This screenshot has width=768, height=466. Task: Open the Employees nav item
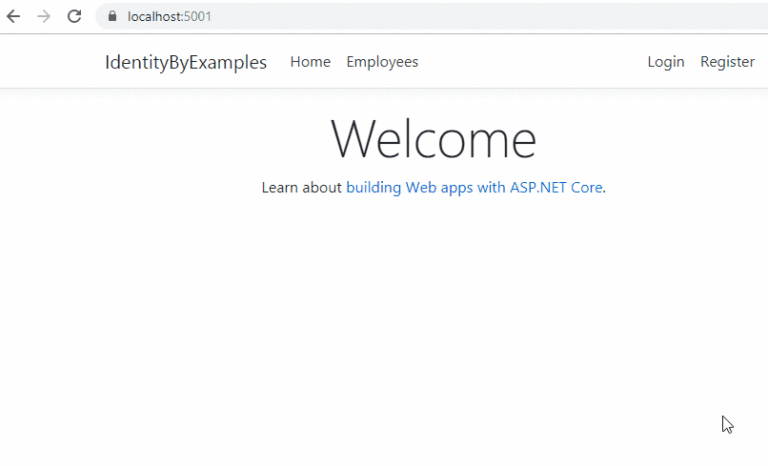click(x=382, y=62)
